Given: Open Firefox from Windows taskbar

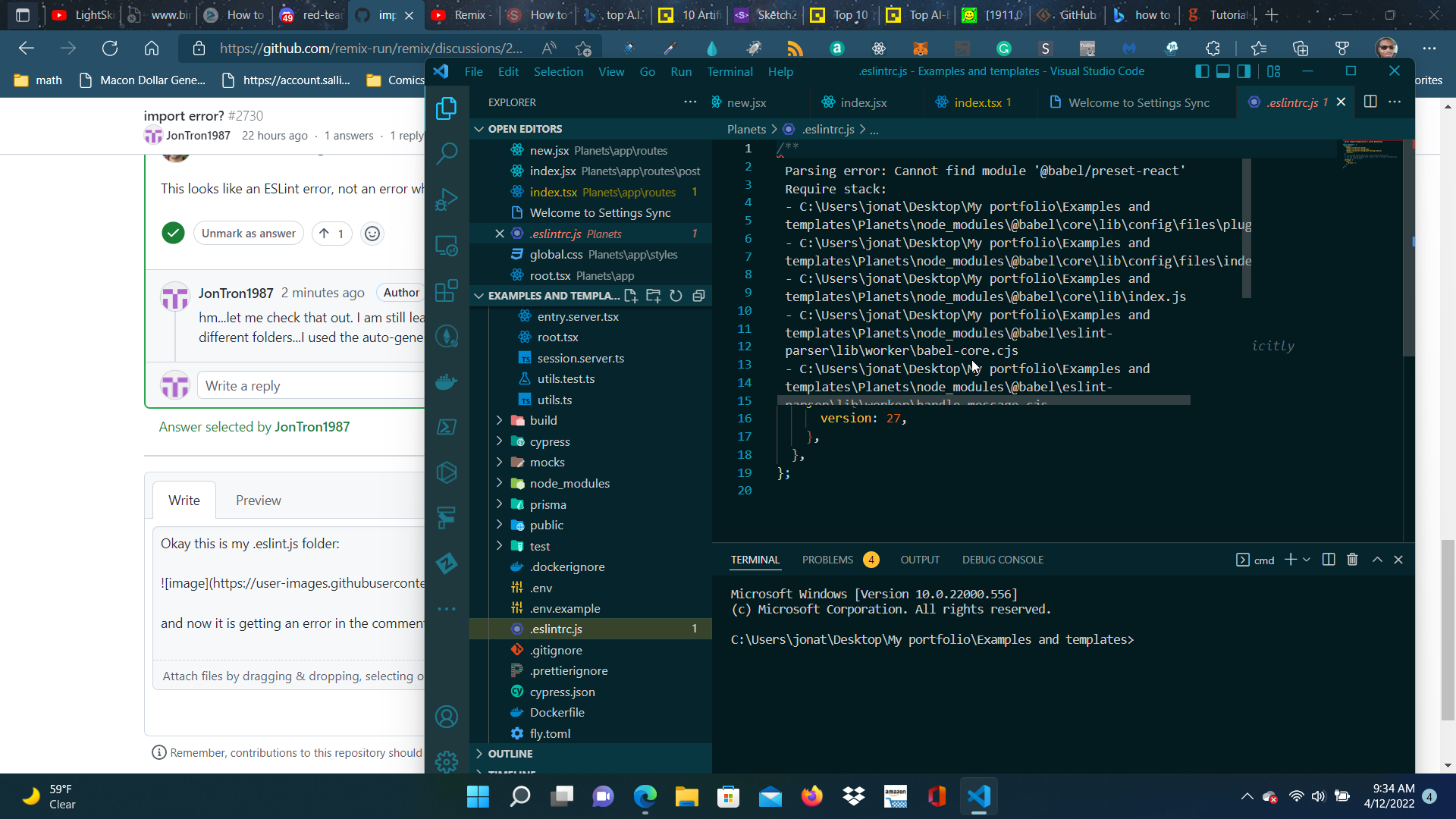Looking at the screenshot, I should pyautogui.click(x=811, y=796).
